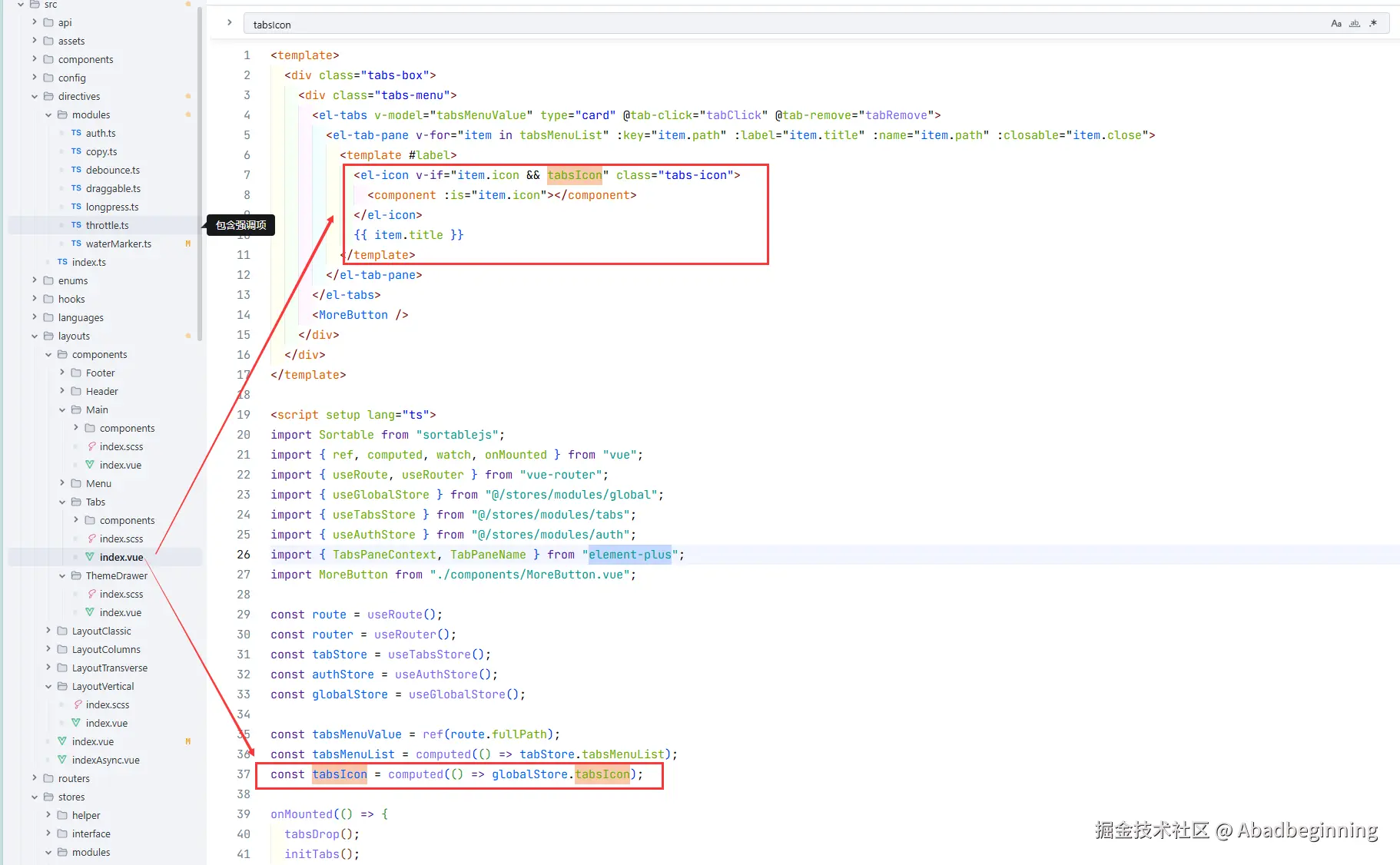1400x865 pixels.
Task: Open the modified index.vue above indexAsync.vue
Action: point(93,741)
